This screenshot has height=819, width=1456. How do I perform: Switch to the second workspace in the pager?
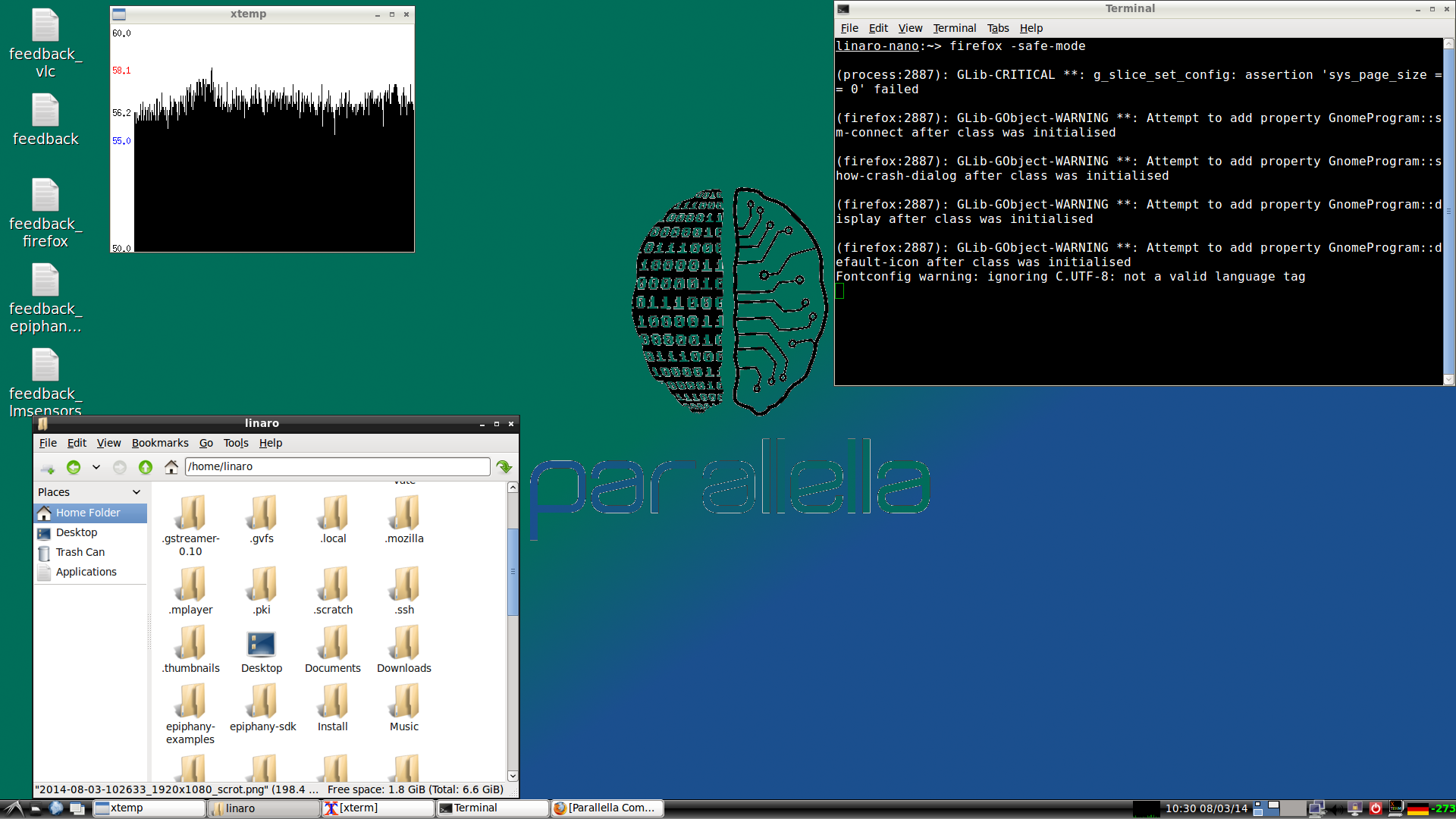(1293, 808)
